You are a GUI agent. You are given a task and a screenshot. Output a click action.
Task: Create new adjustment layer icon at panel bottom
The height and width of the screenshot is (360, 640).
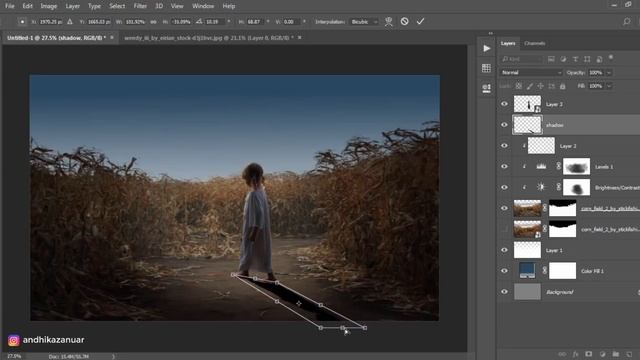(x=602, y=354)
